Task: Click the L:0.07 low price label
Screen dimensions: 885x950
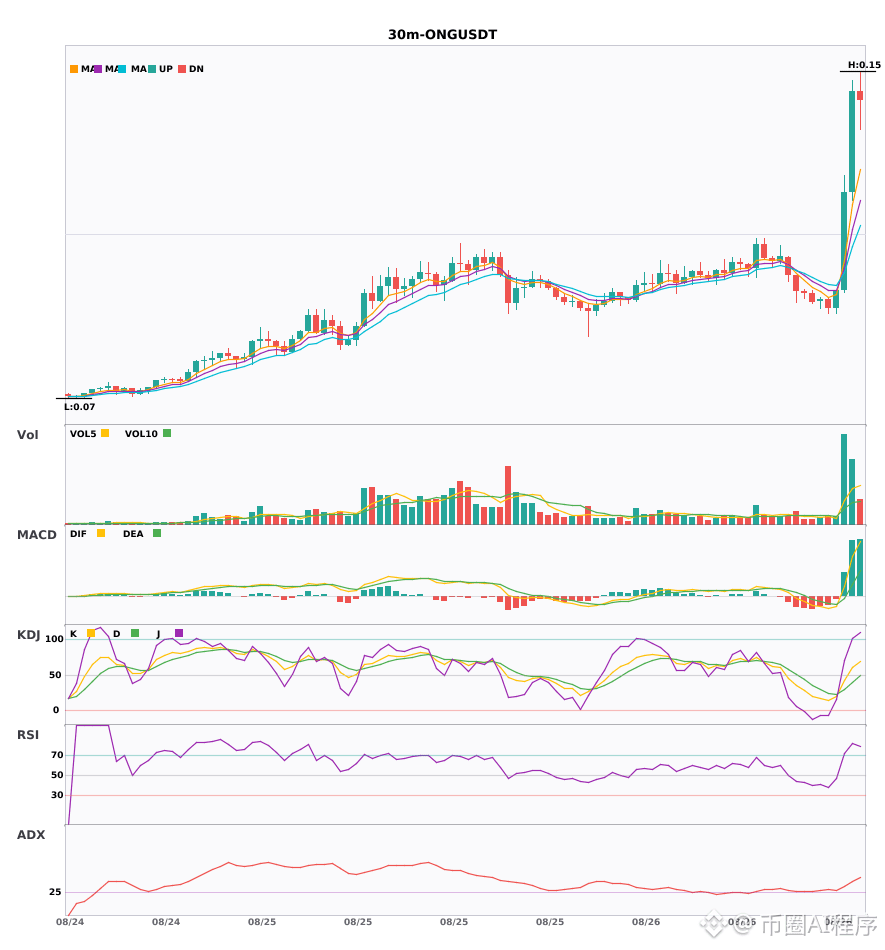Action: click(x=79, y=407)
